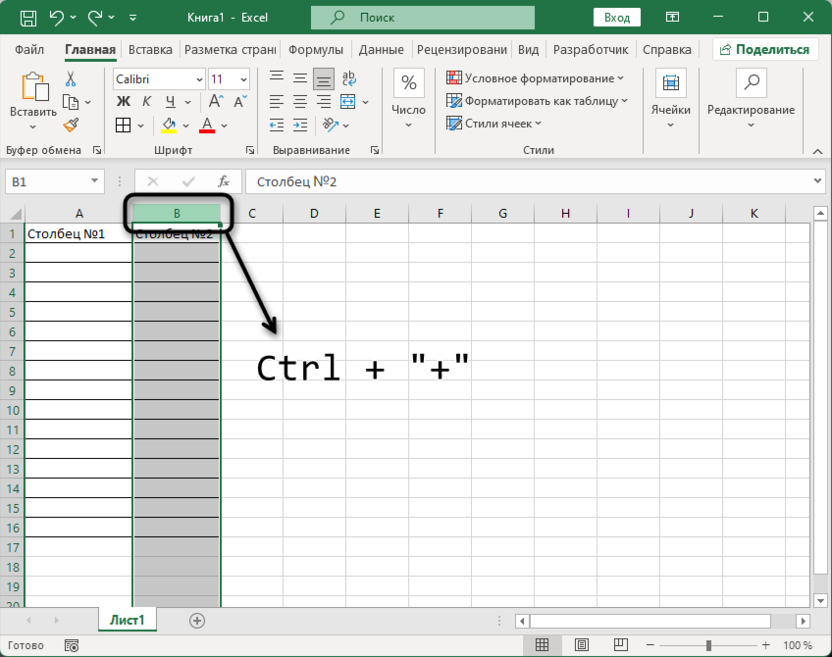Click the macro recording icon in status bar
This screenshot has width=832, height=657.
[x=71, y=646]
